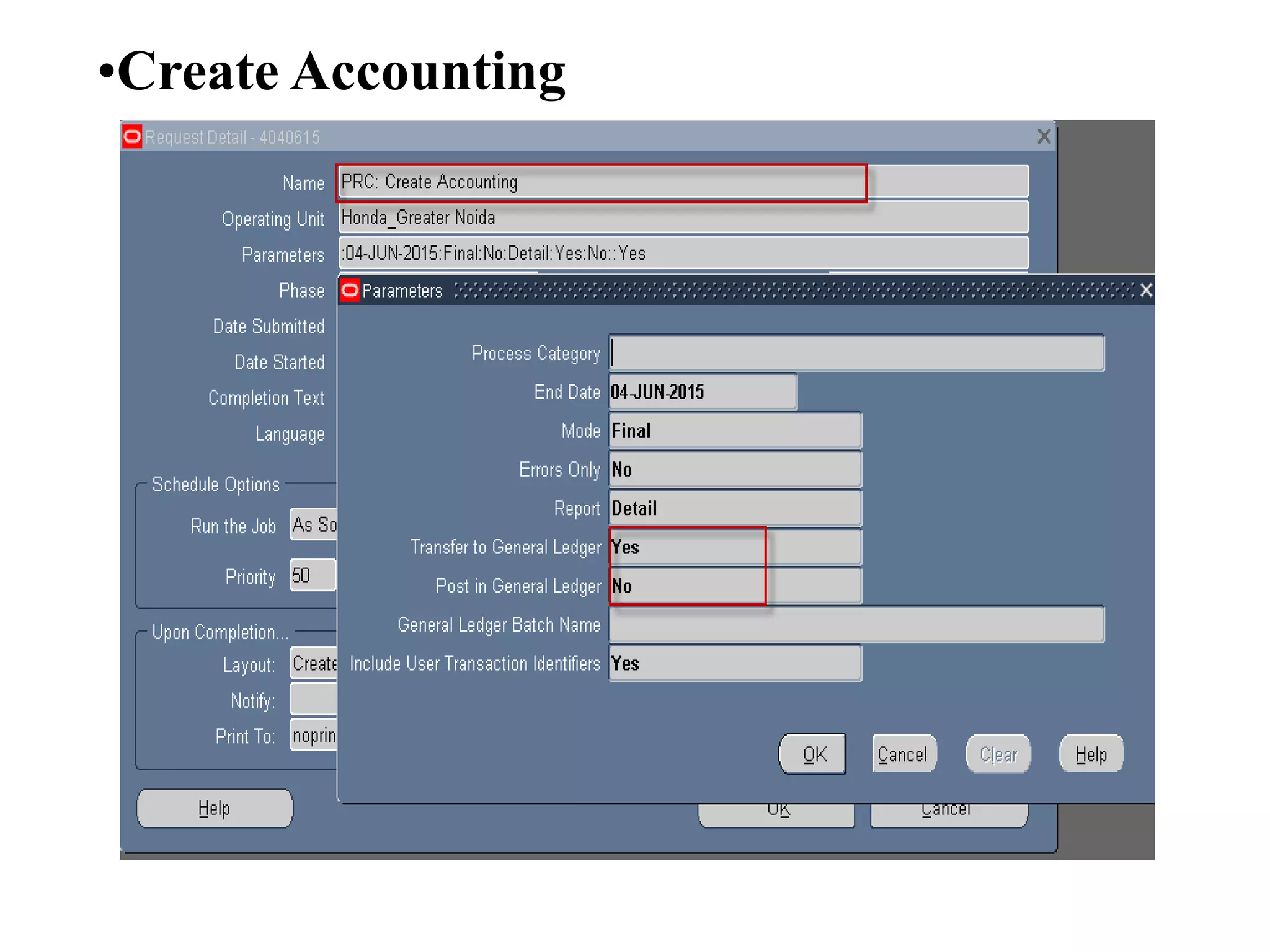Click the Errors Only field
The image size is (1270, 952).
coord(735,470)
